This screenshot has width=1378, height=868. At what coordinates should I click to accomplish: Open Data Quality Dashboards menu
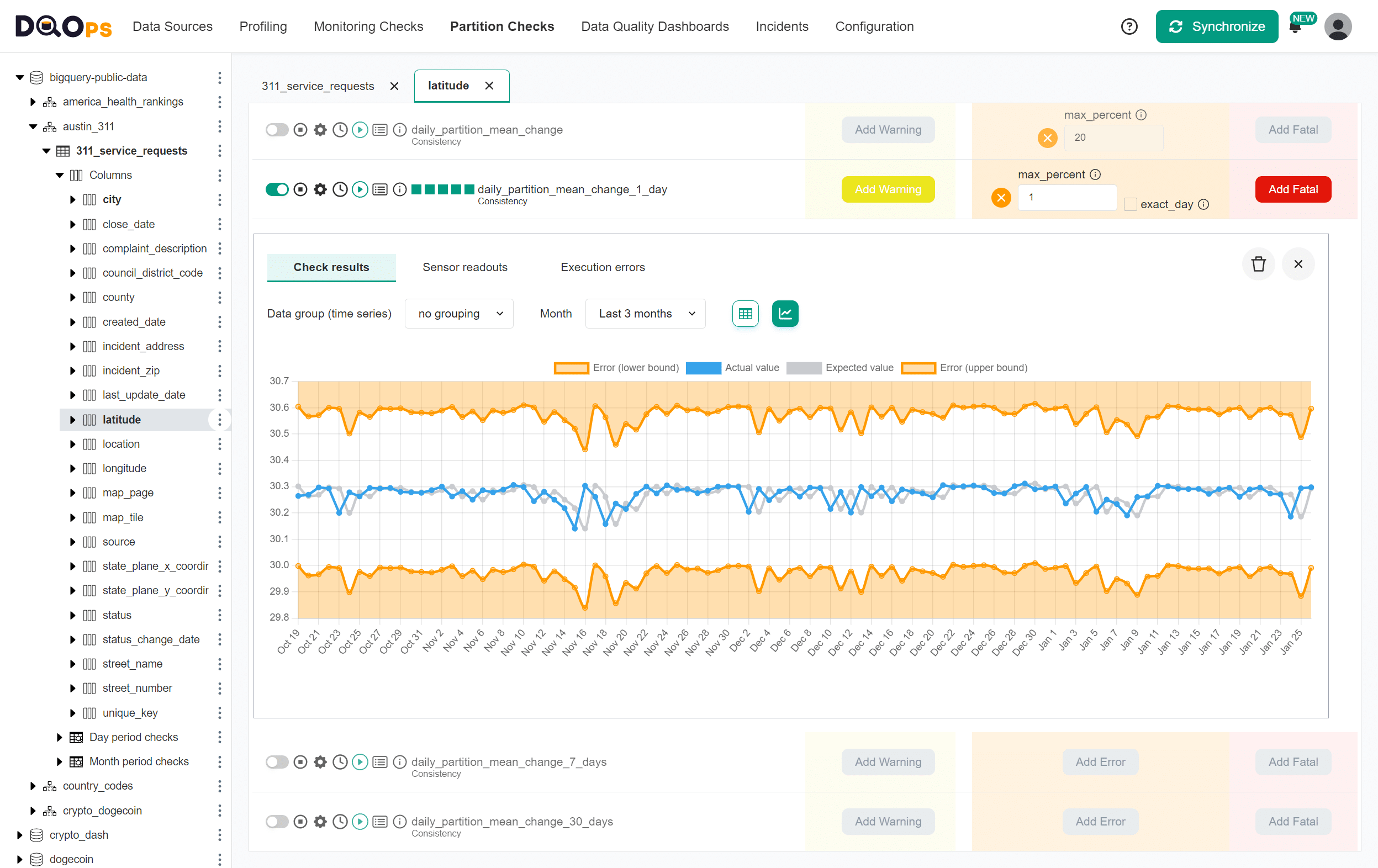(x=654, y=27)
